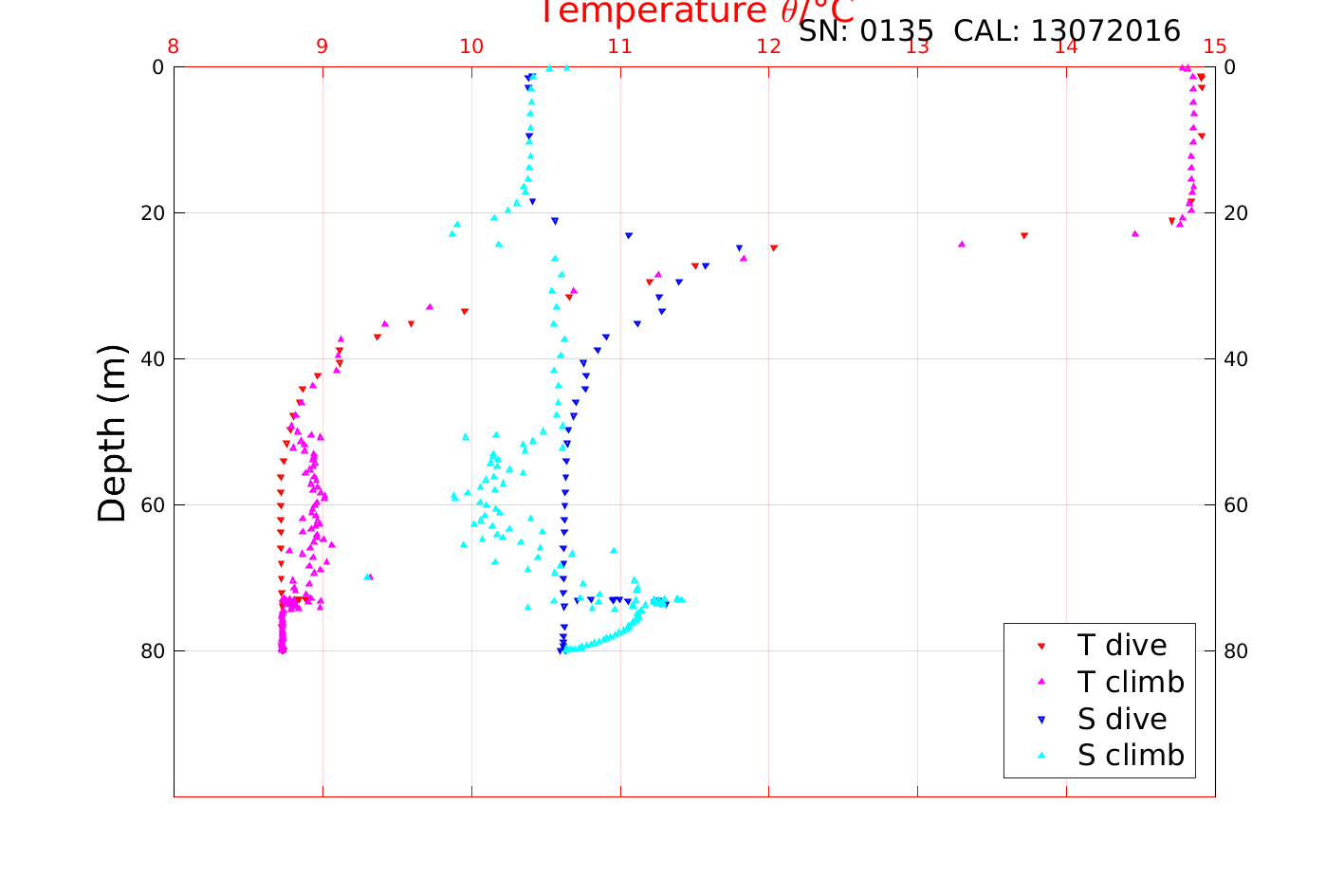Screen dimensions: 1344x896
Task: Click the cyan S climb legend marker
Action: coord(1041,757)
